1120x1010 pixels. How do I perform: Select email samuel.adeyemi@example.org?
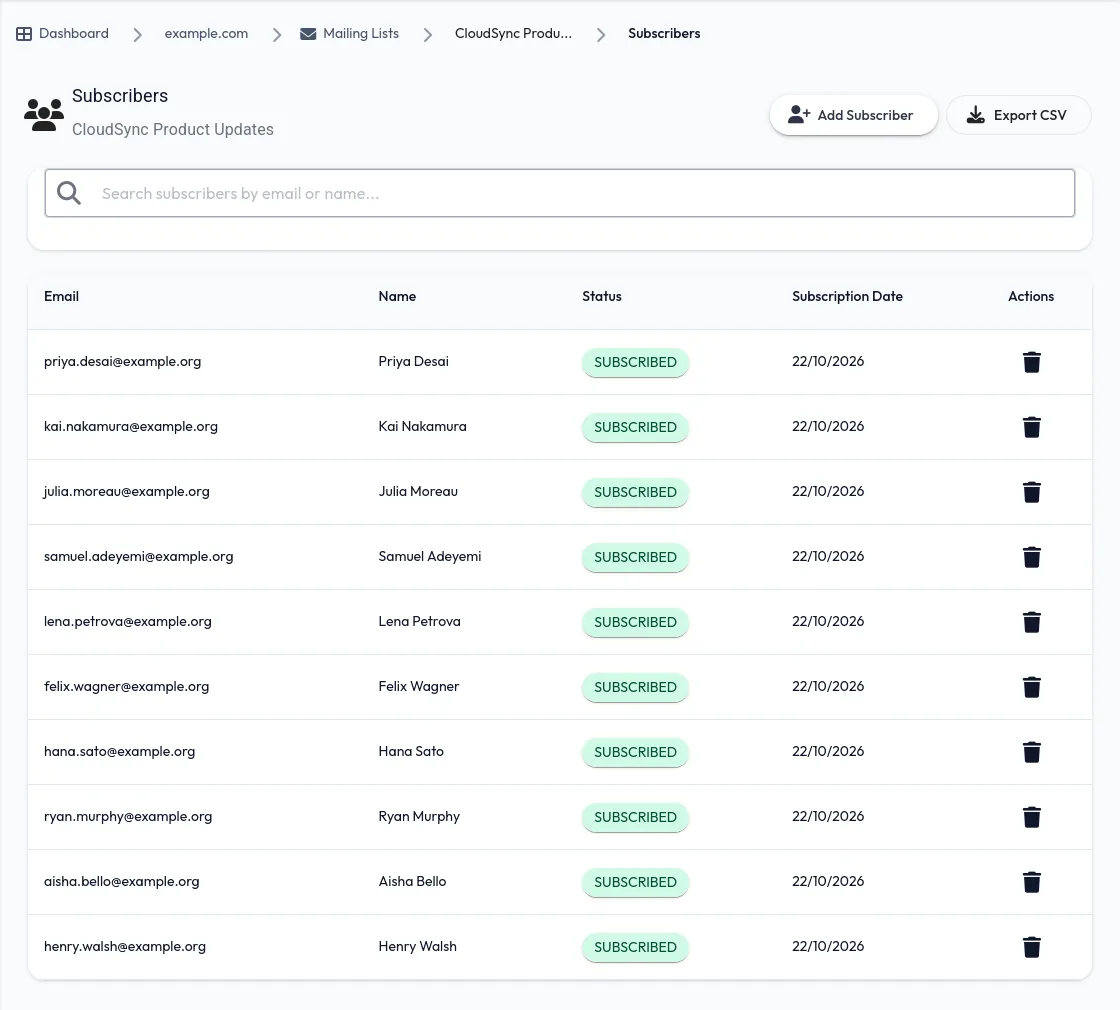click(x=139, y=556)
